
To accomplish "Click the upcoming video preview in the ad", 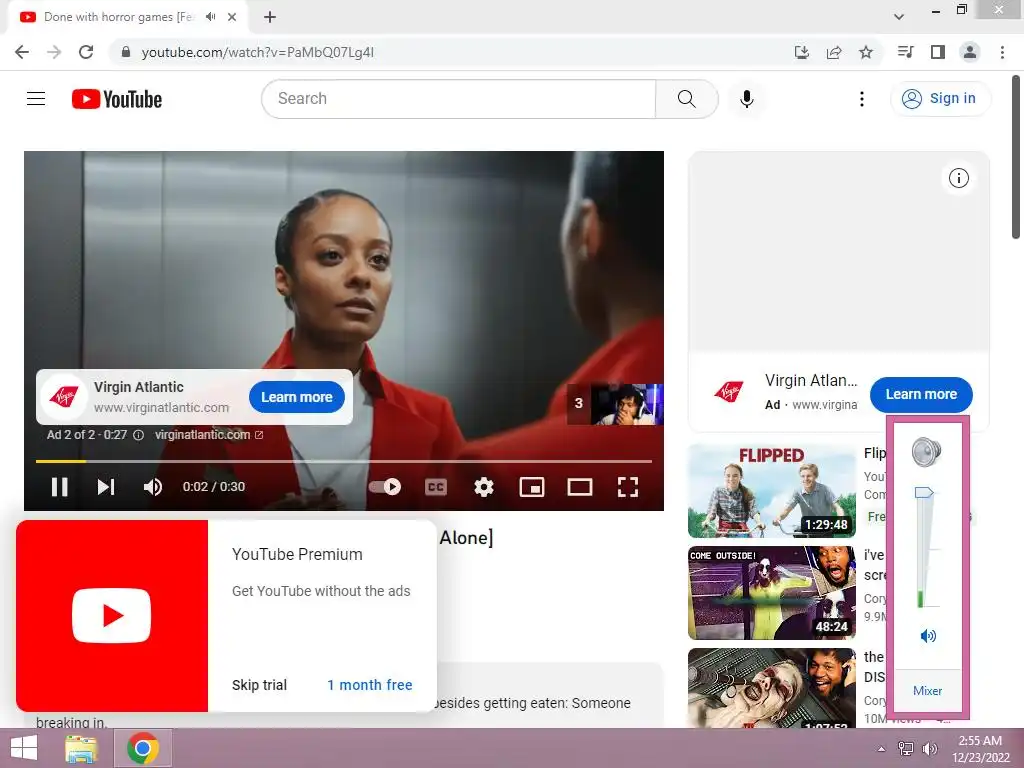I will pos(615,404).
